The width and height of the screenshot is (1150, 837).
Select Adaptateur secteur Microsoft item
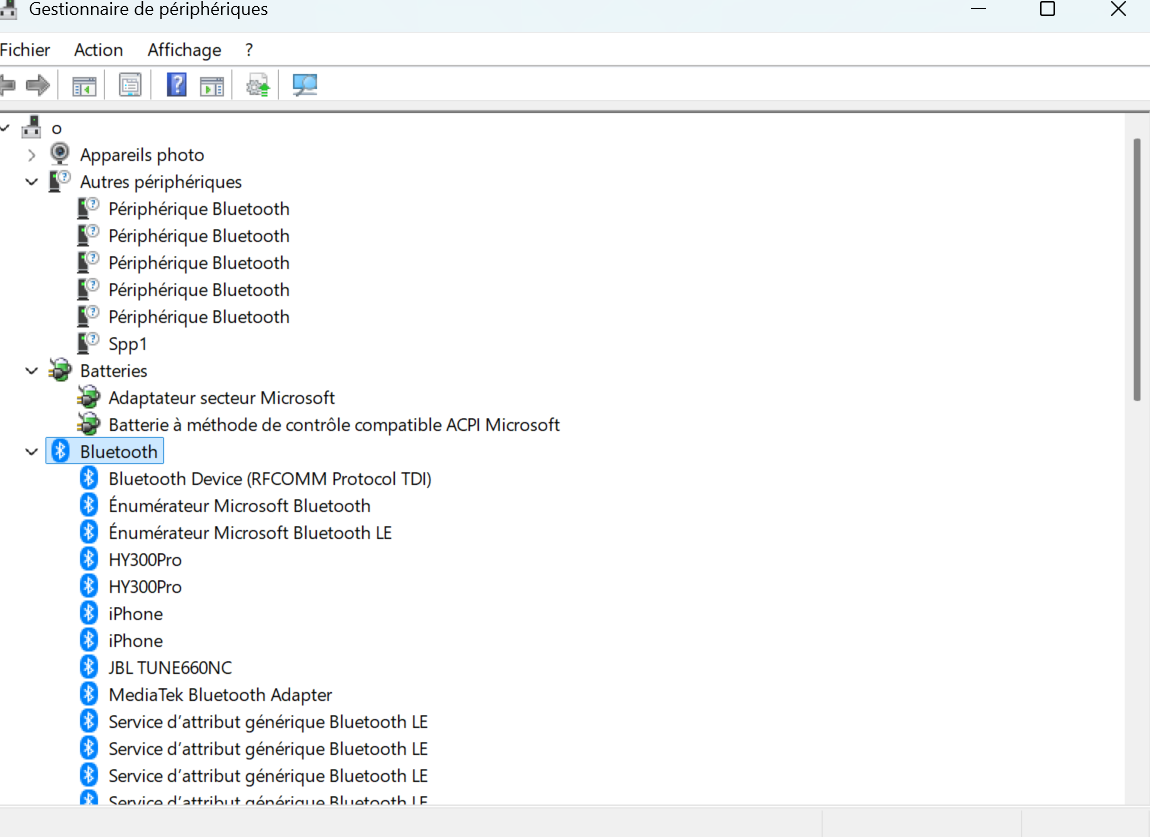click(x=221, y=398)
